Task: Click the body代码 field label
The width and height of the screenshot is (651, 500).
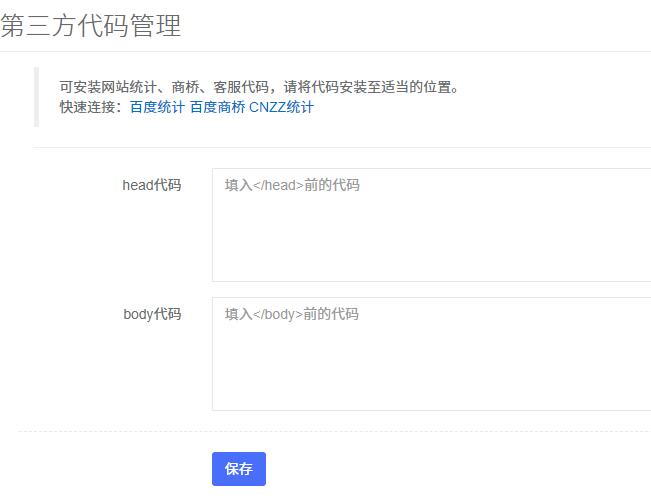Action: [152, 314]
